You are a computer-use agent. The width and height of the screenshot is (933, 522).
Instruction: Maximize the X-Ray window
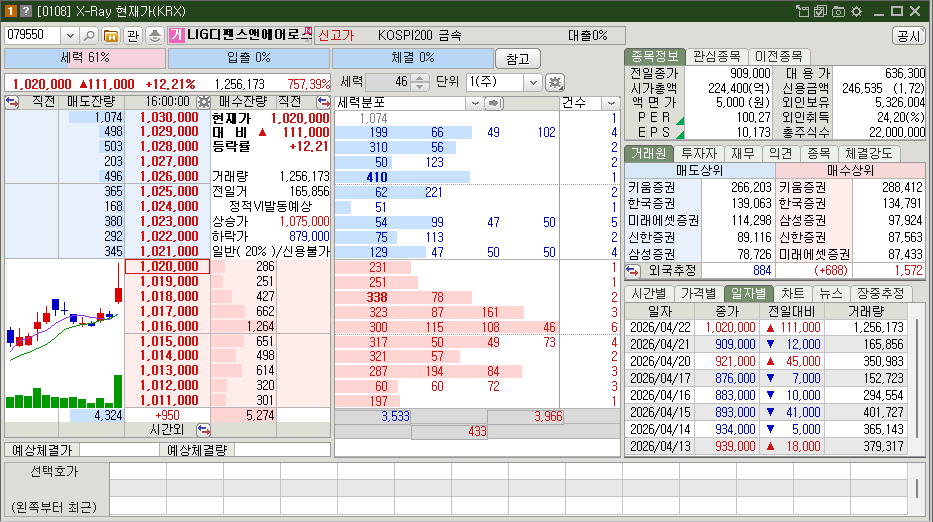(897, 11)
